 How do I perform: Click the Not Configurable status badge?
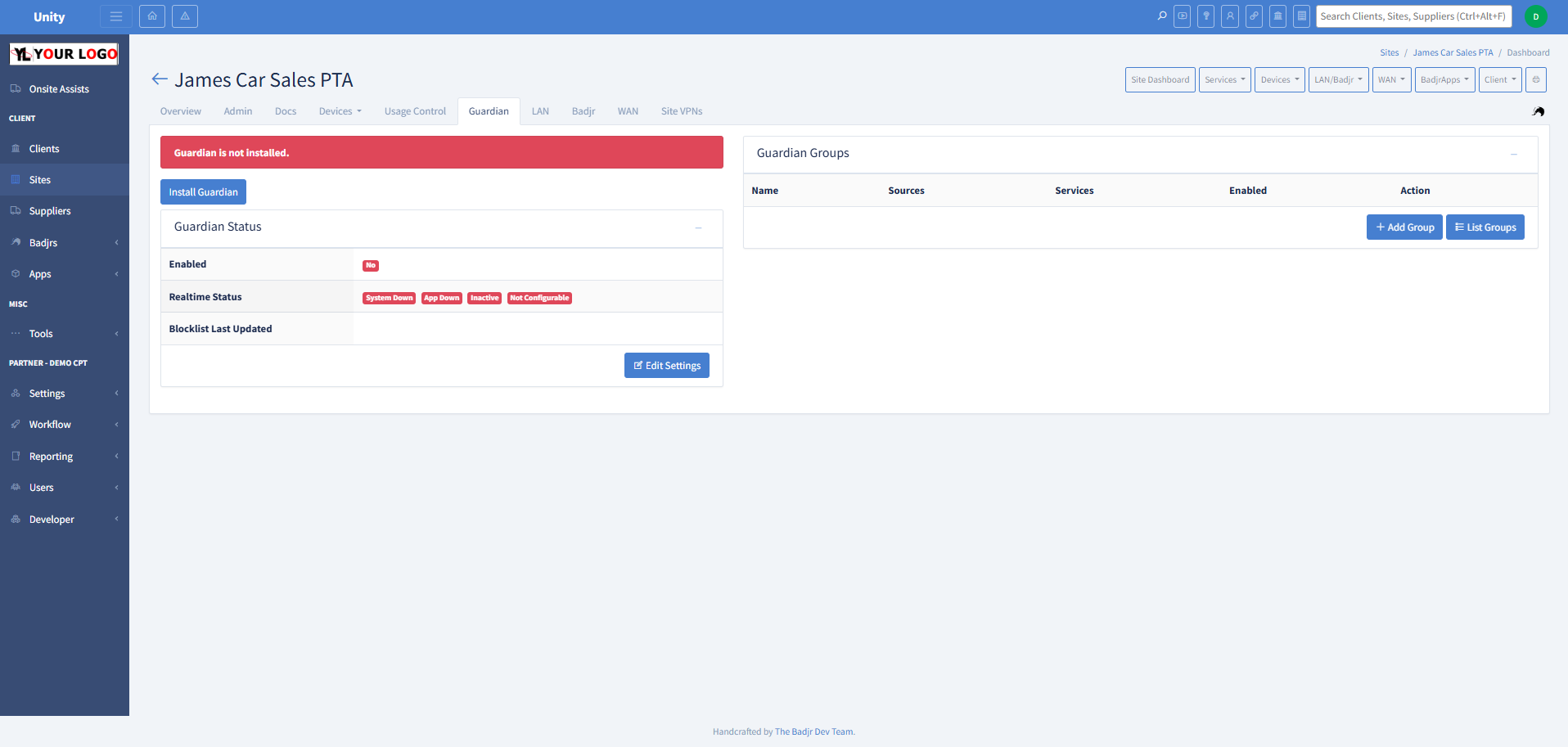539,298
